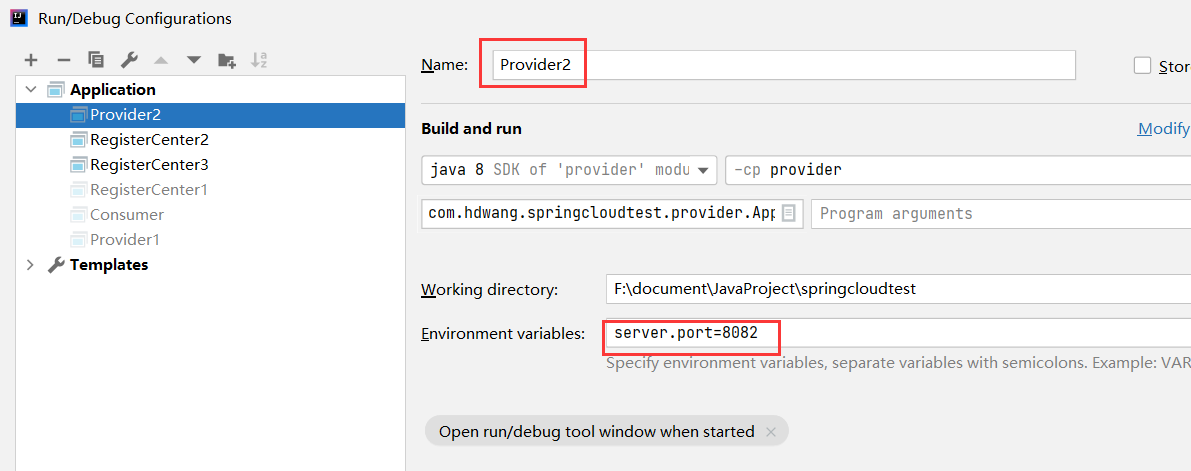Click the Program arguments field
This screenshot has height=471, width=1191.
pyautogui.click(x=1000, y=213)
